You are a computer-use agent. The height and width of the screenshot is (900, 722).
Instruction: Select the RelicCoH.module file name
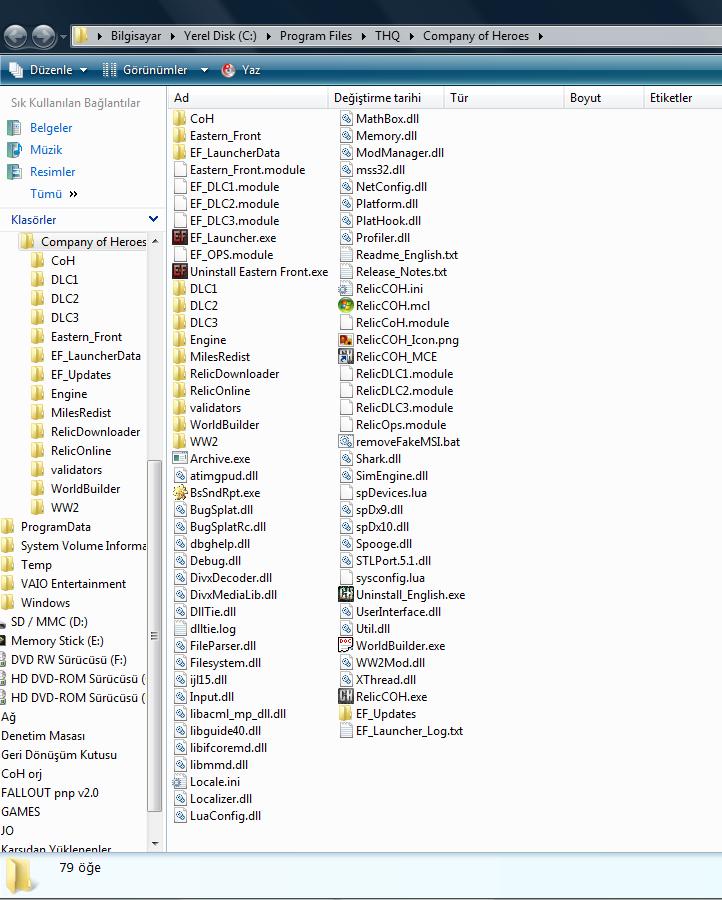coord(402,323)
